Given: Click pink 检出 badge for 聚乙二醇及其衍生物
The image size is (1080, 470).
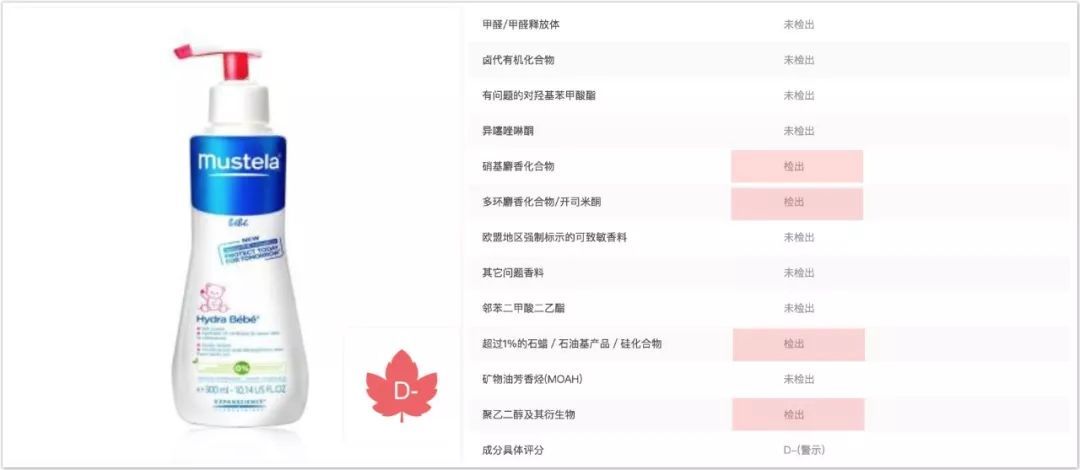Looking at the screenshot, I should pyautogui.click(x=798, y=415).
